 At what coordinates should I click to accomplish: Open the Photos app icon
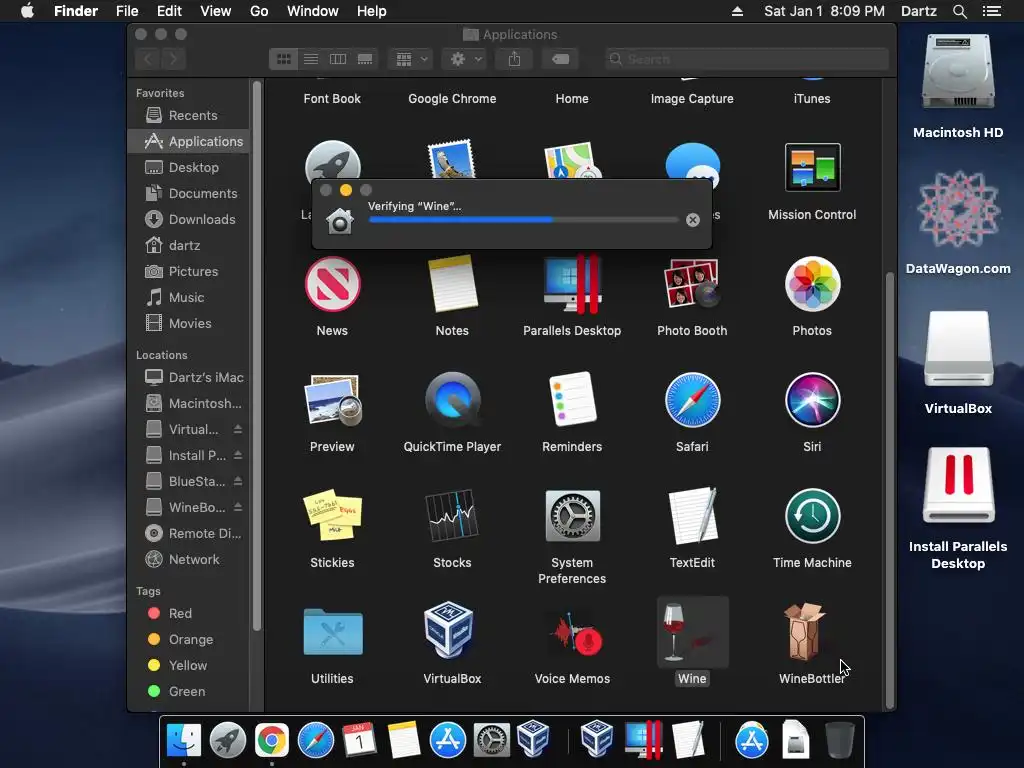(812, 284)
